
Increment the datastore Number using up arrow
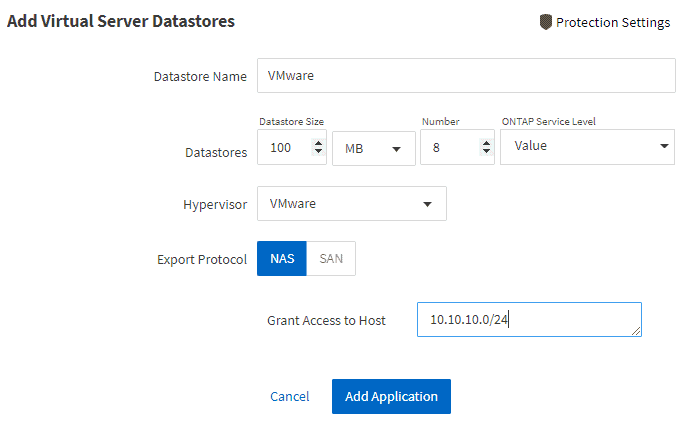(x=486, y=142)
